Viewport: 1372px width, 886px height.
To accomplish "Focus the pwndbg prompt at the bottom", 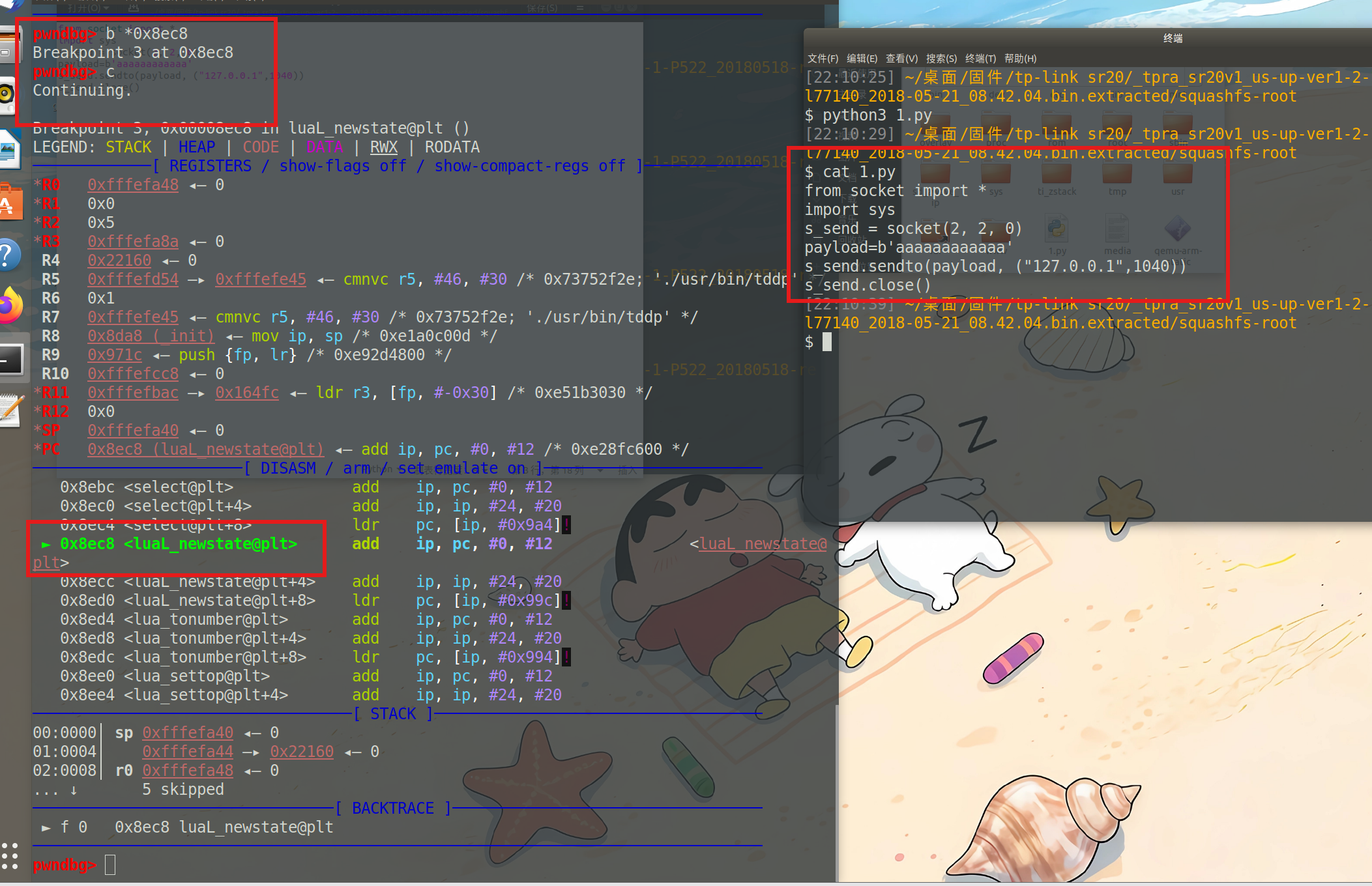I will pyautogui.click(x=110, y=865).
